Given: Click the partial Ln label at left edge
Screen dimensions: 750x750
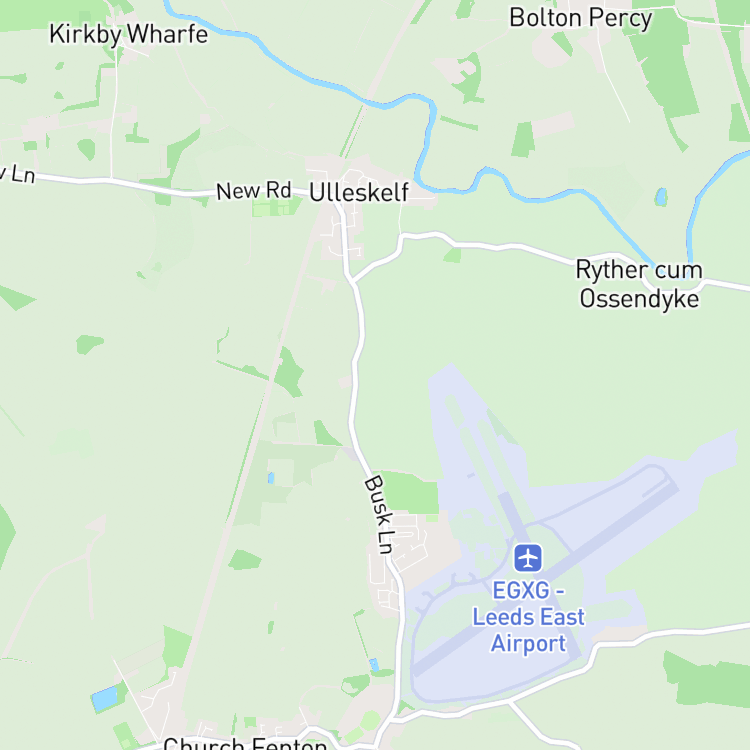Looking at the screenshot, I should point(17,174).
